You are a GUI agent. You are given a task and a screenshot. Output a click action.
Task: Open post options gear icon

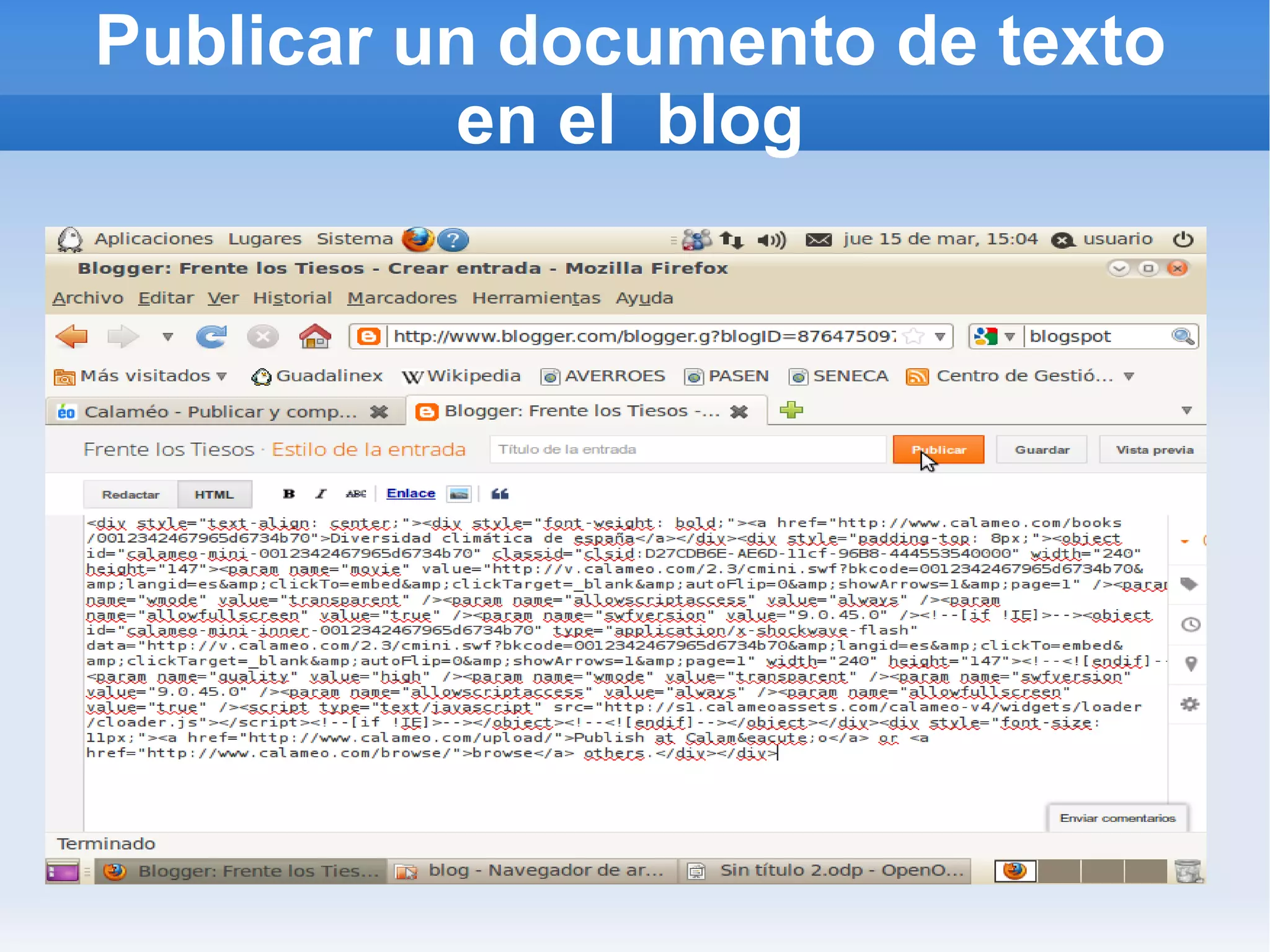(1189, 704)
